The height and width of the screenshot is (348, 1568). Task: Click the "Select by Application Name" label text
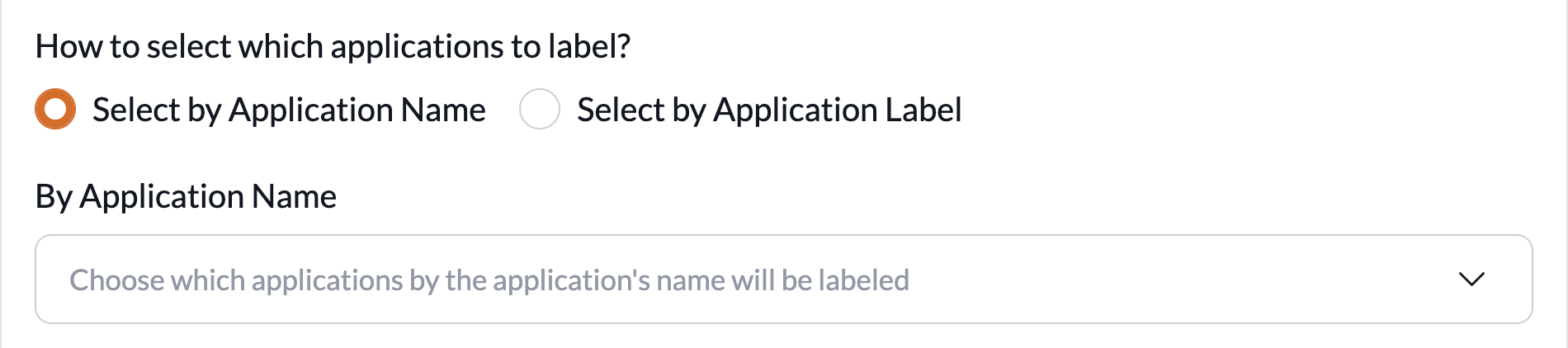[x=289, y=111]
